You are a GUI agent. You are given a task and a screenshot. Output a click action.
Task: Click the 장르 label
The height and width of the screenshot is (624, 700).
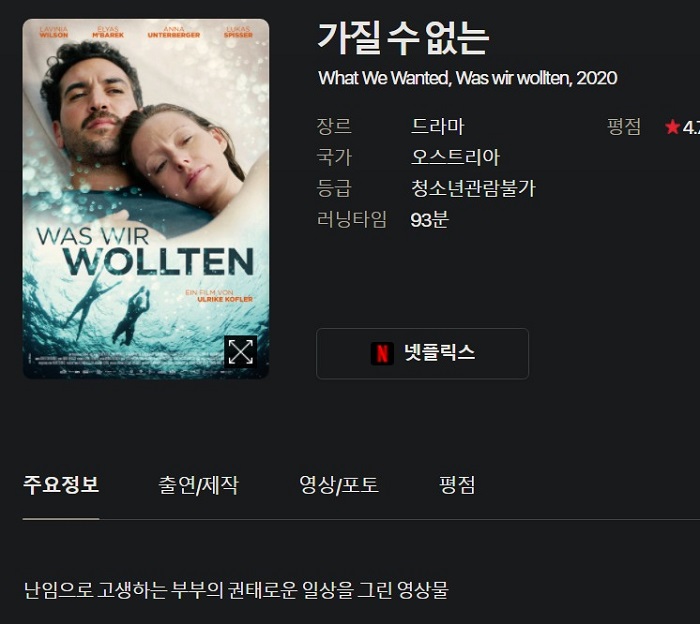[334, 126]
